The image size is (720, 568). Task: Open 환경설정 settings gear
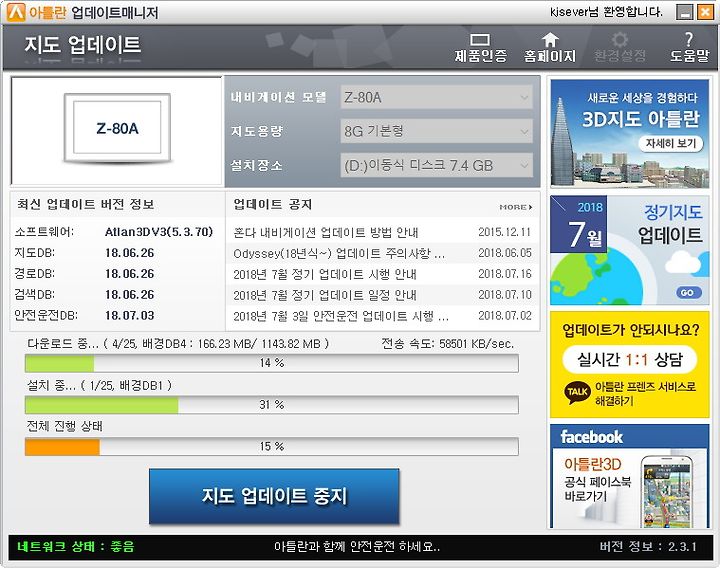619,48
